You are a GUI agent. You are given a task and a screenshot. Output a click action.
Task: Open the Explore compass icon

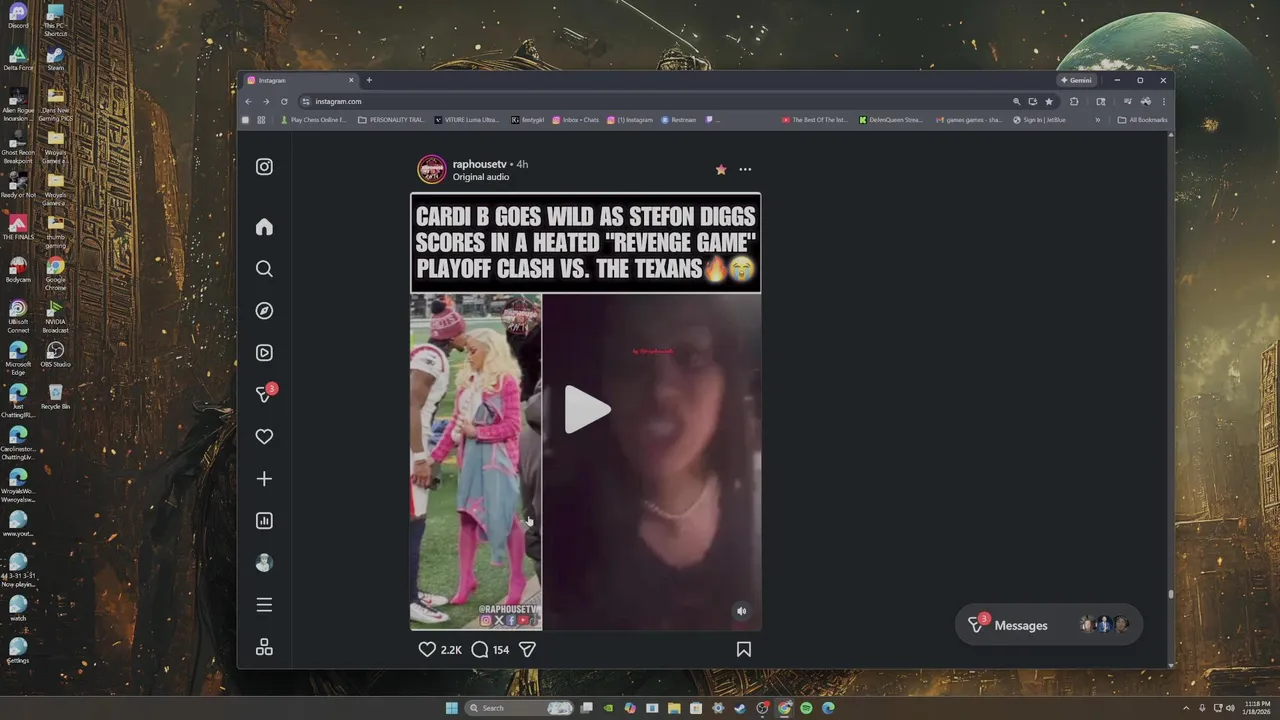(264, 311)
